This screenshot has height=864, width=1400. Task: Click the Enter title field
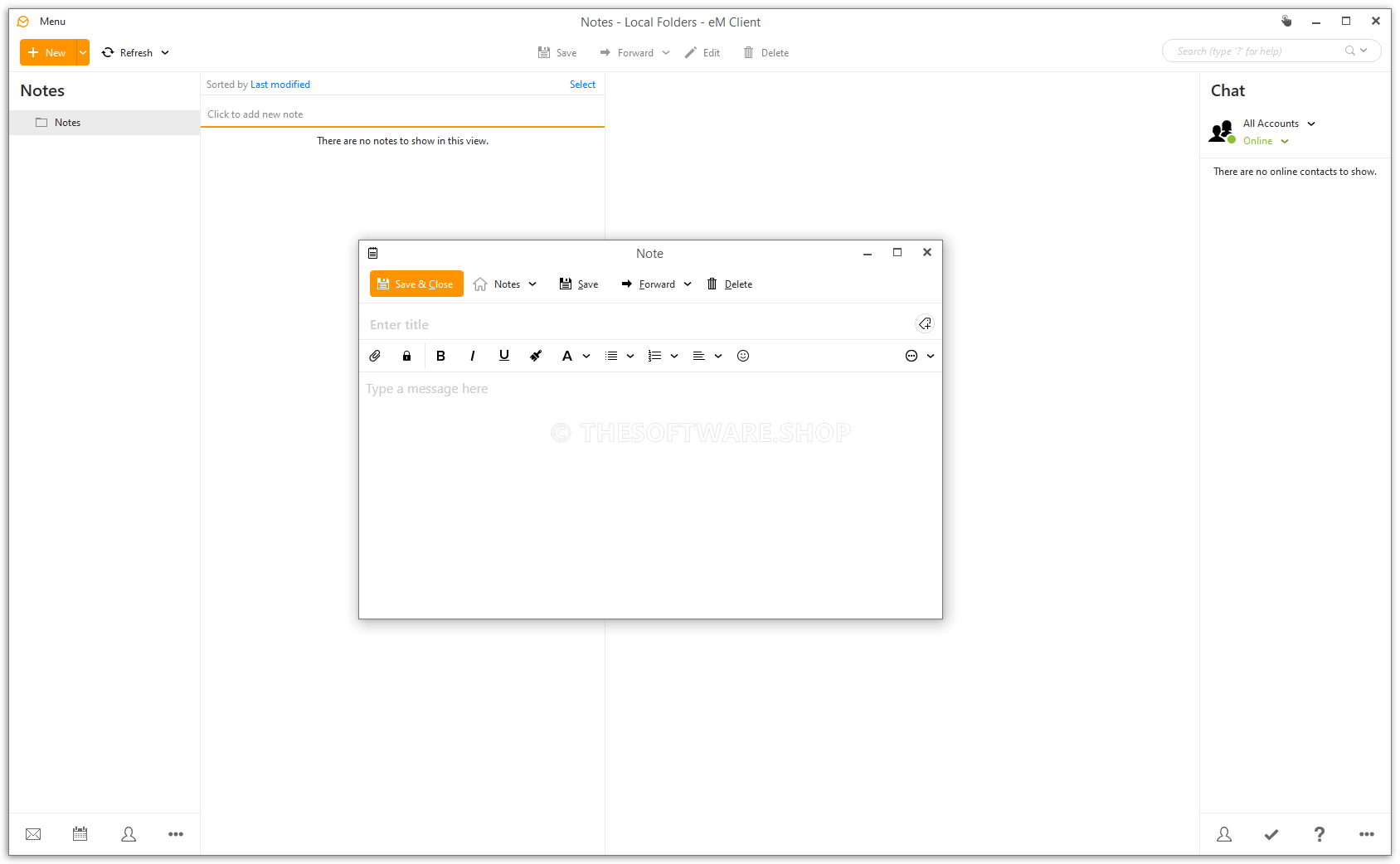(498, 324)
